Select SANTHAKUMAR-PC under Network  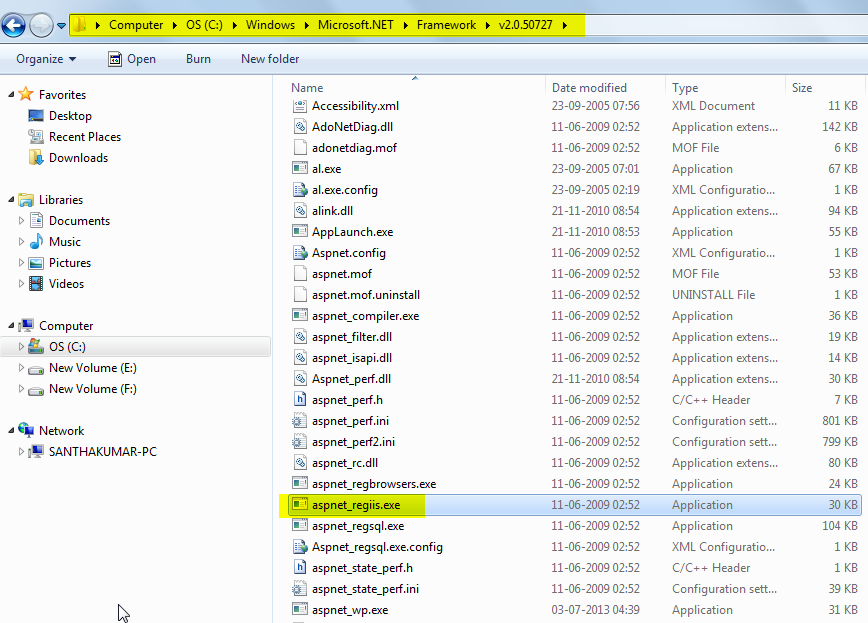coord(102,452)
